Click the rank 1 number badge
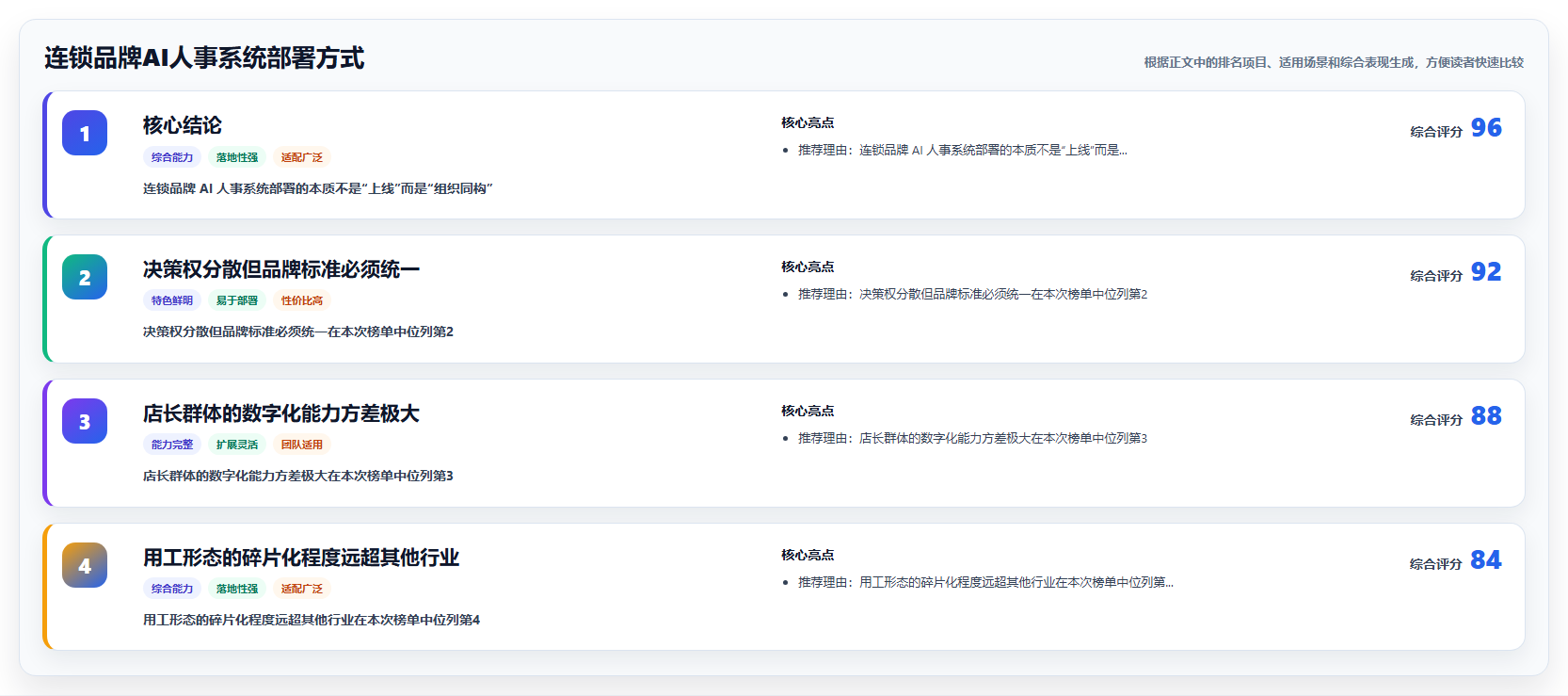The image size is (1568, 696). click(85, 133)
